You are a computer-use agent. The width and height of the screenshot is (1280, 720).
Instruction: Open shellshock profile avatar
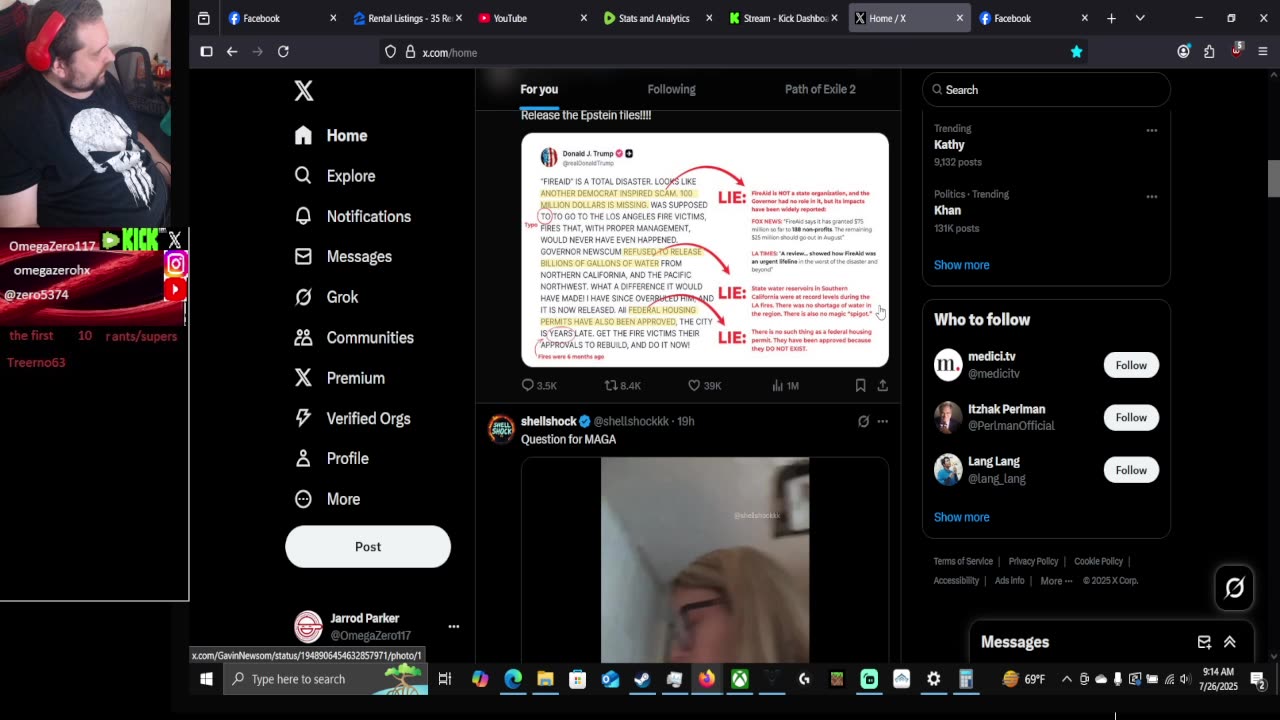(501, 429)
